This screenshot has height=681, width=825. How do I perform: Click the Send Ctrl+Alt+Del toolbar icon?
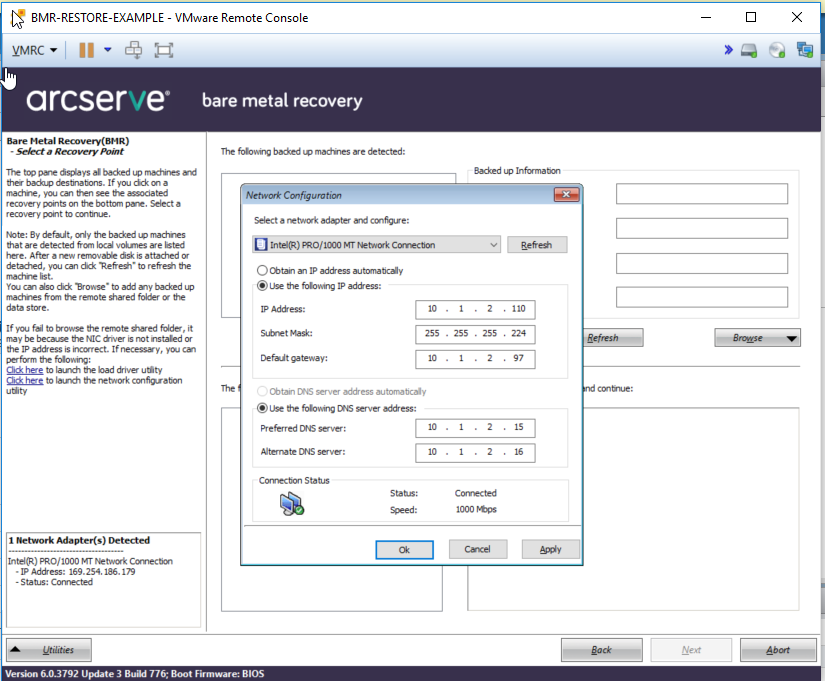pyautogui.click(x=133, y=51)
